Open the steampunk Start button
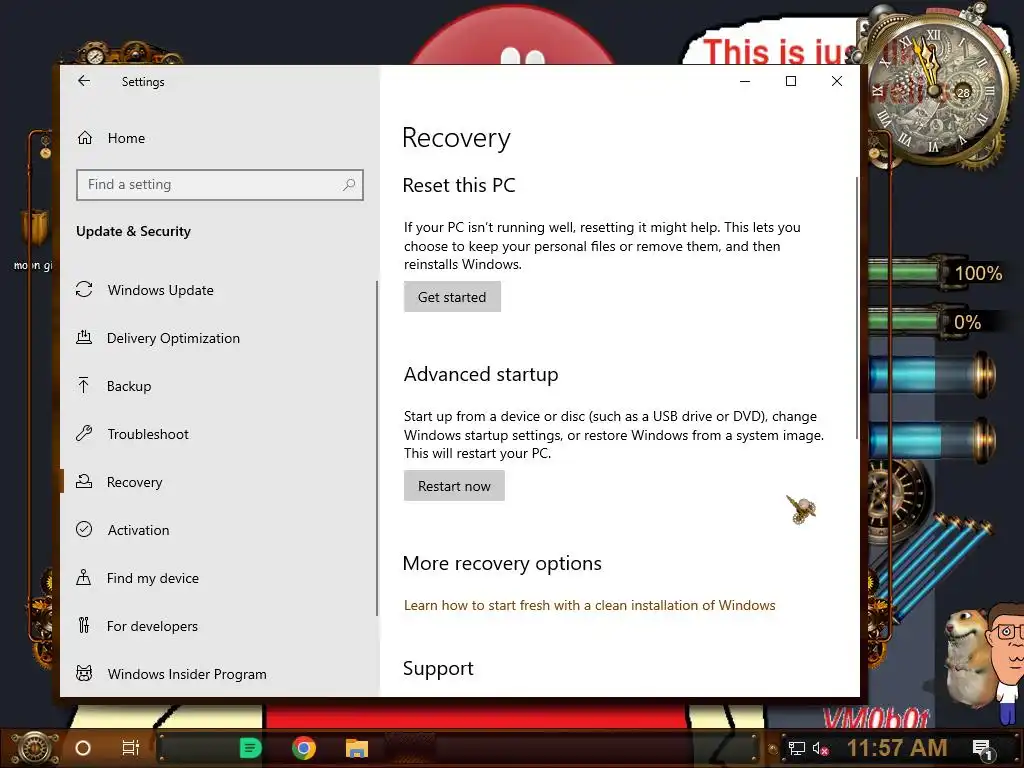Image resolution: width=1024 pixels, height=768 pixels. pyautogui.click(x=34, y=748)
